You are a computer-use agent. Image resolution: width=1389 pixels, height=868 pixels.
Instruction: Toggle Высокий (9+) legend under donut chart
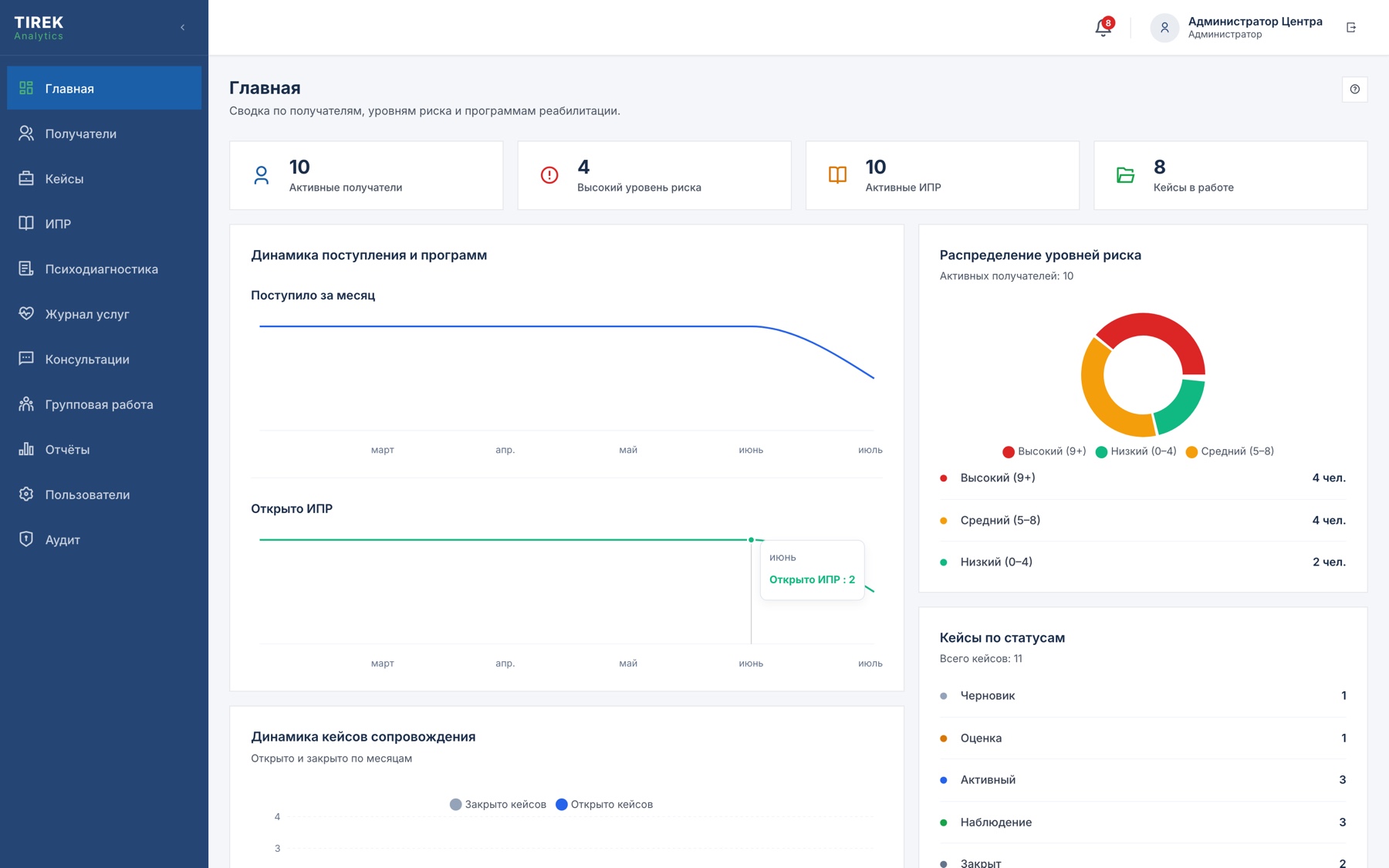click(1044, 451)
